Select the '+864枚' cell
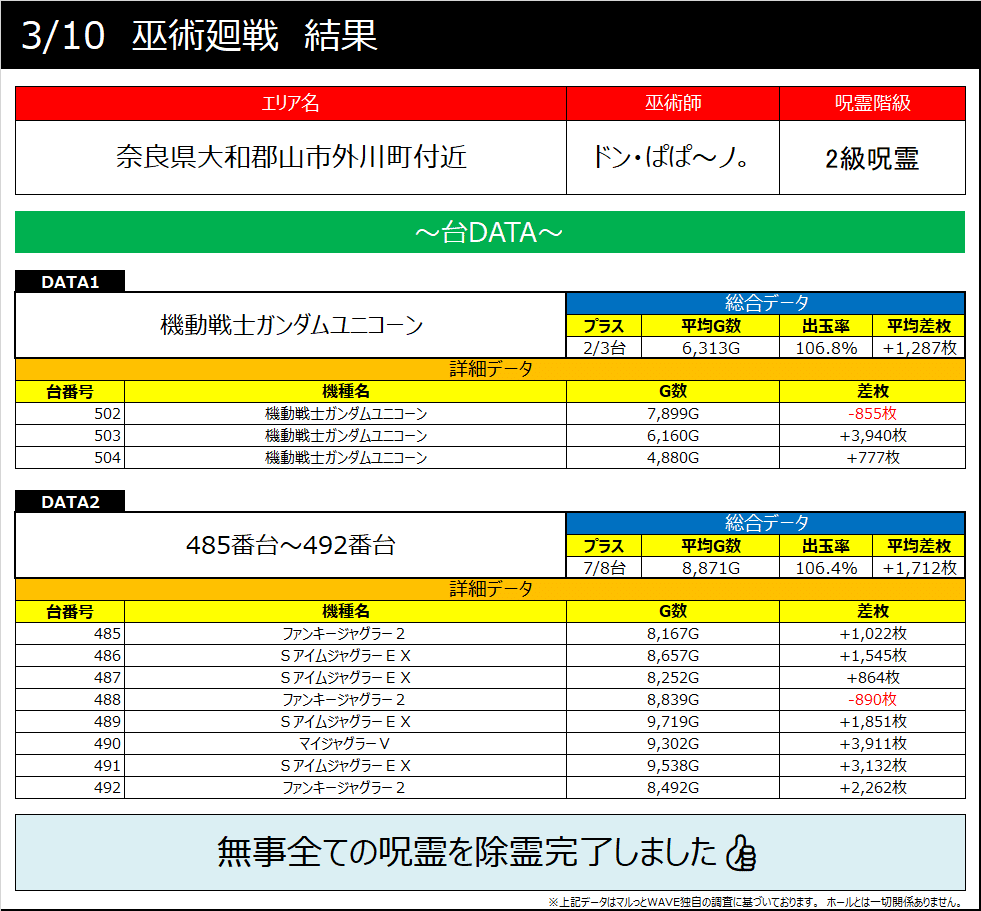 pyautogui.click(x=872, y=677)
